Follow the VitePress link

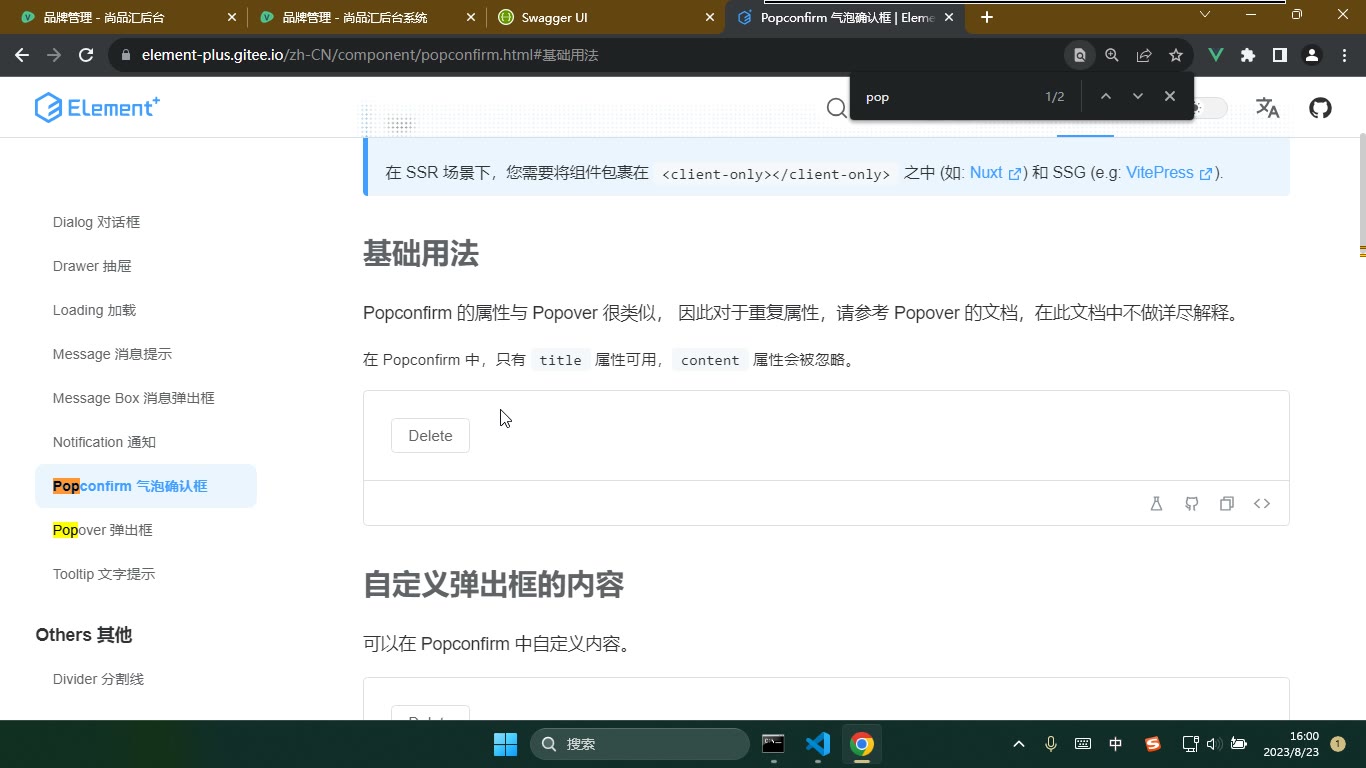pyautogui.click(x=1169, y=172)
